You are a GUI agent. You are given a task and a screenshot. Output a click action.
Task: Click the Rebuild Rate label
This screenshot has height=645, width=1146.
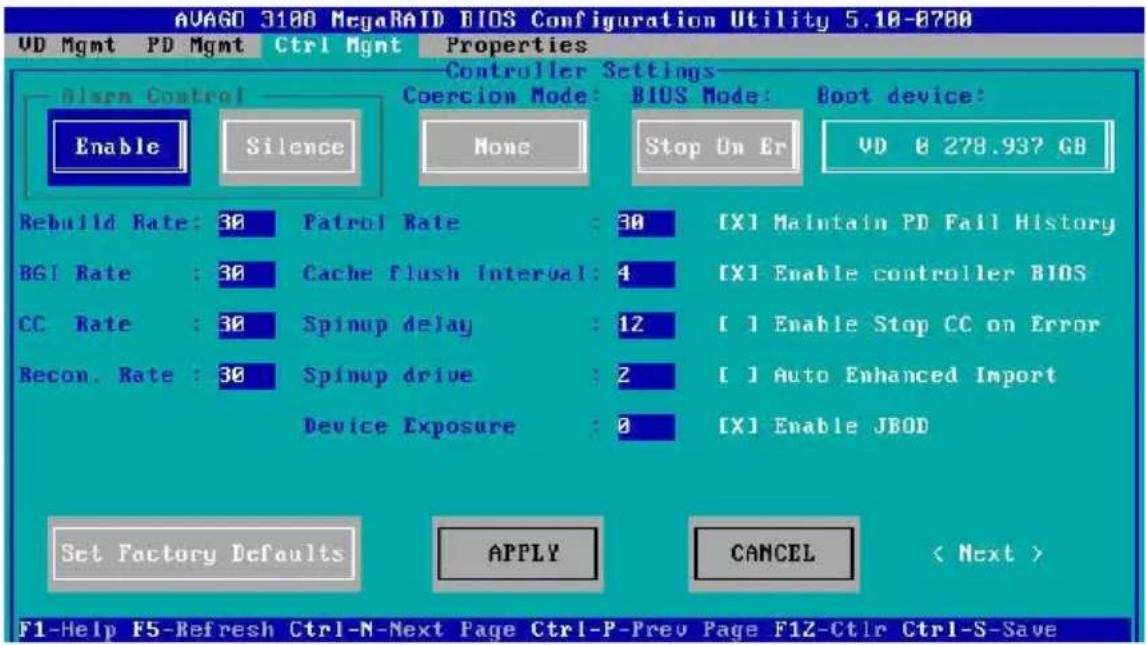click(x=110, y=223)
